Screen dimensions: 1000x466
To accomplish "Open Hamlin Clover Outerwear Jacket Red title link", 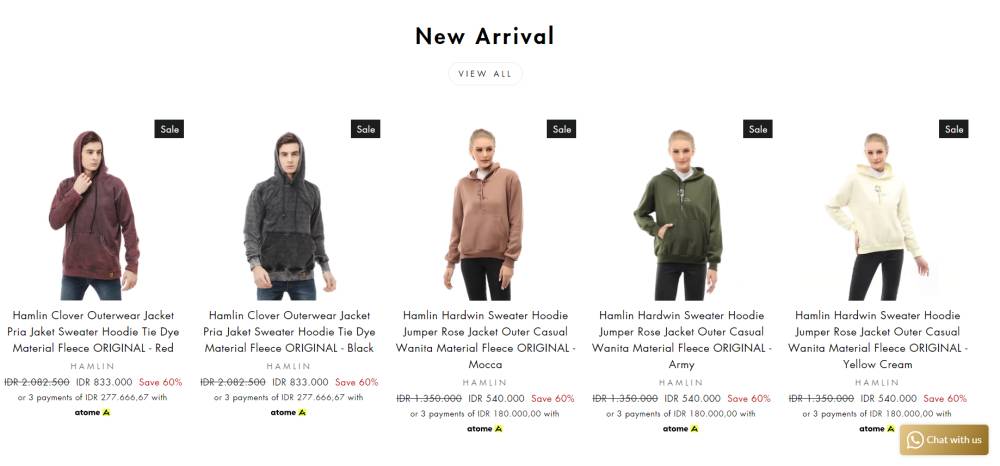I will coord(93,331).
